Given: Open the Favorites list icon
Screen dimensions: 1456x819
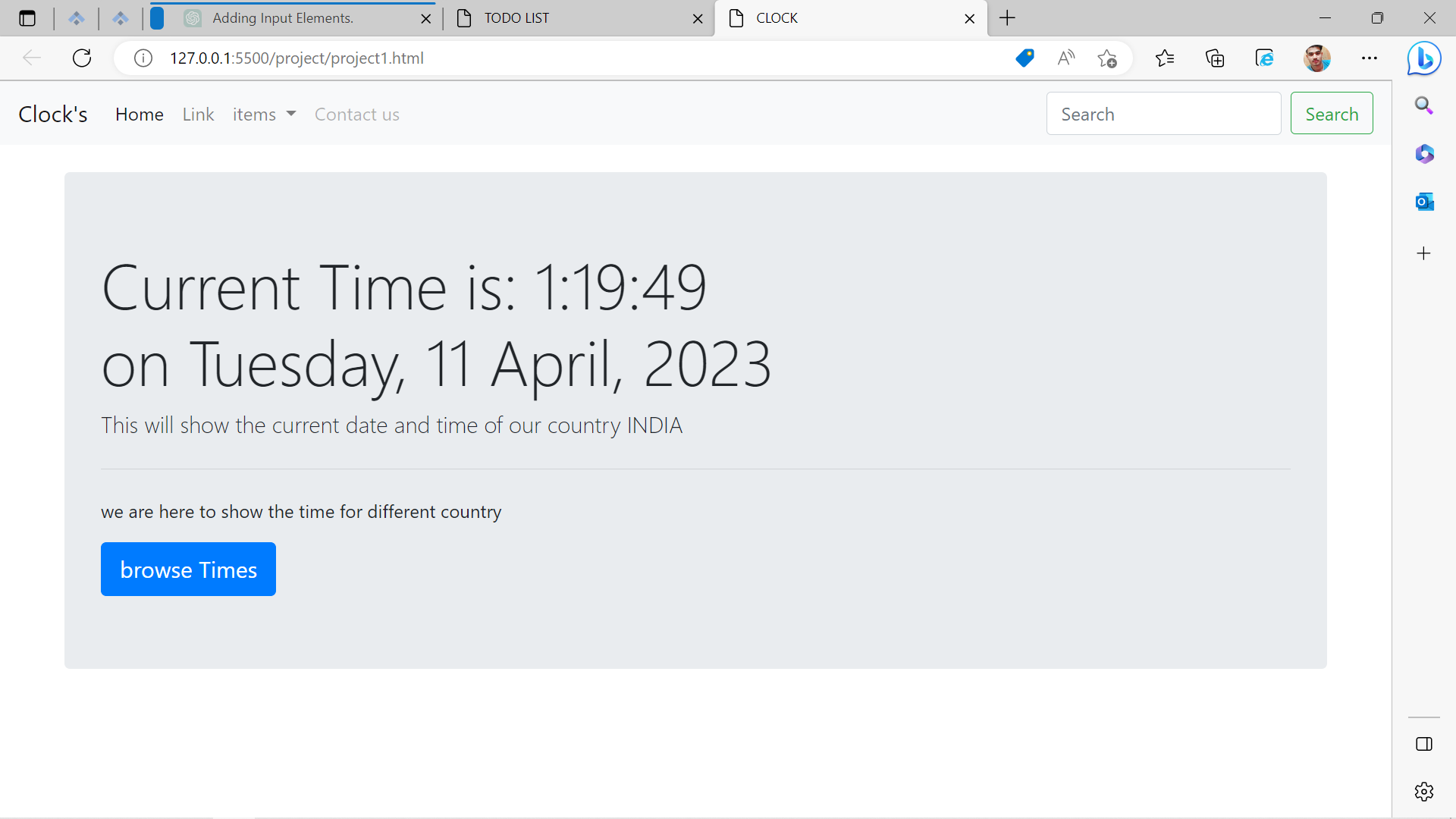Looking at the screenshot, I should pos(1165,58).
